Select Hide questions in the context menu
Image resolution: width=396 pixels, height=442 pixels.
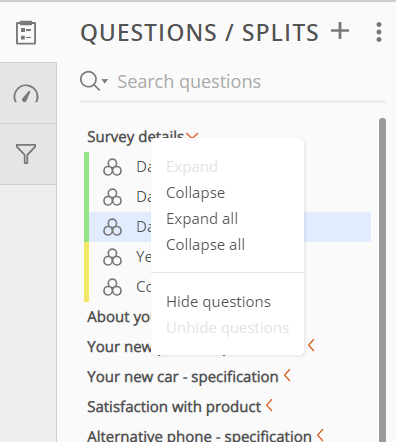(218, 302)
